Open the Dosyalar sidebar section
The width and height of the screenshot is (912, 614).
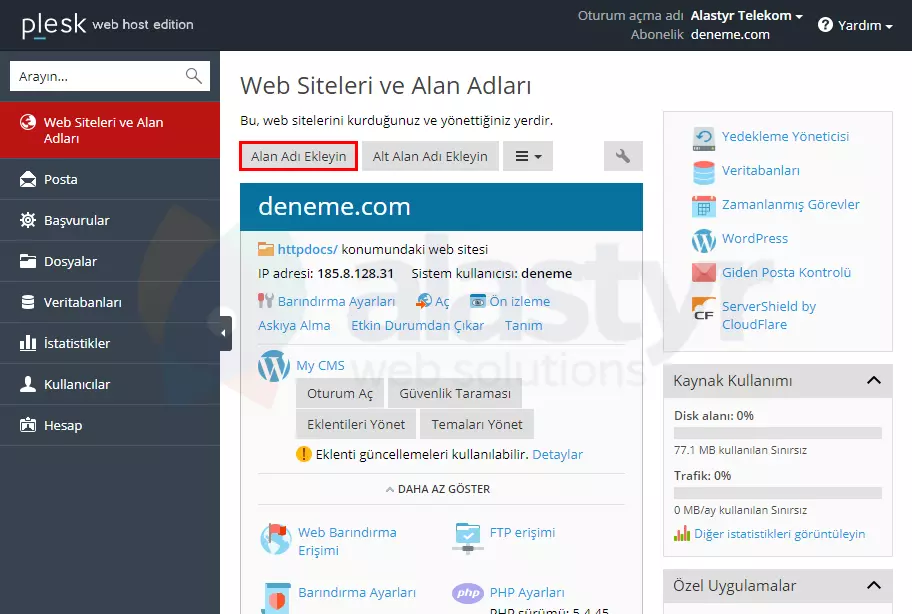pos(69,261)
